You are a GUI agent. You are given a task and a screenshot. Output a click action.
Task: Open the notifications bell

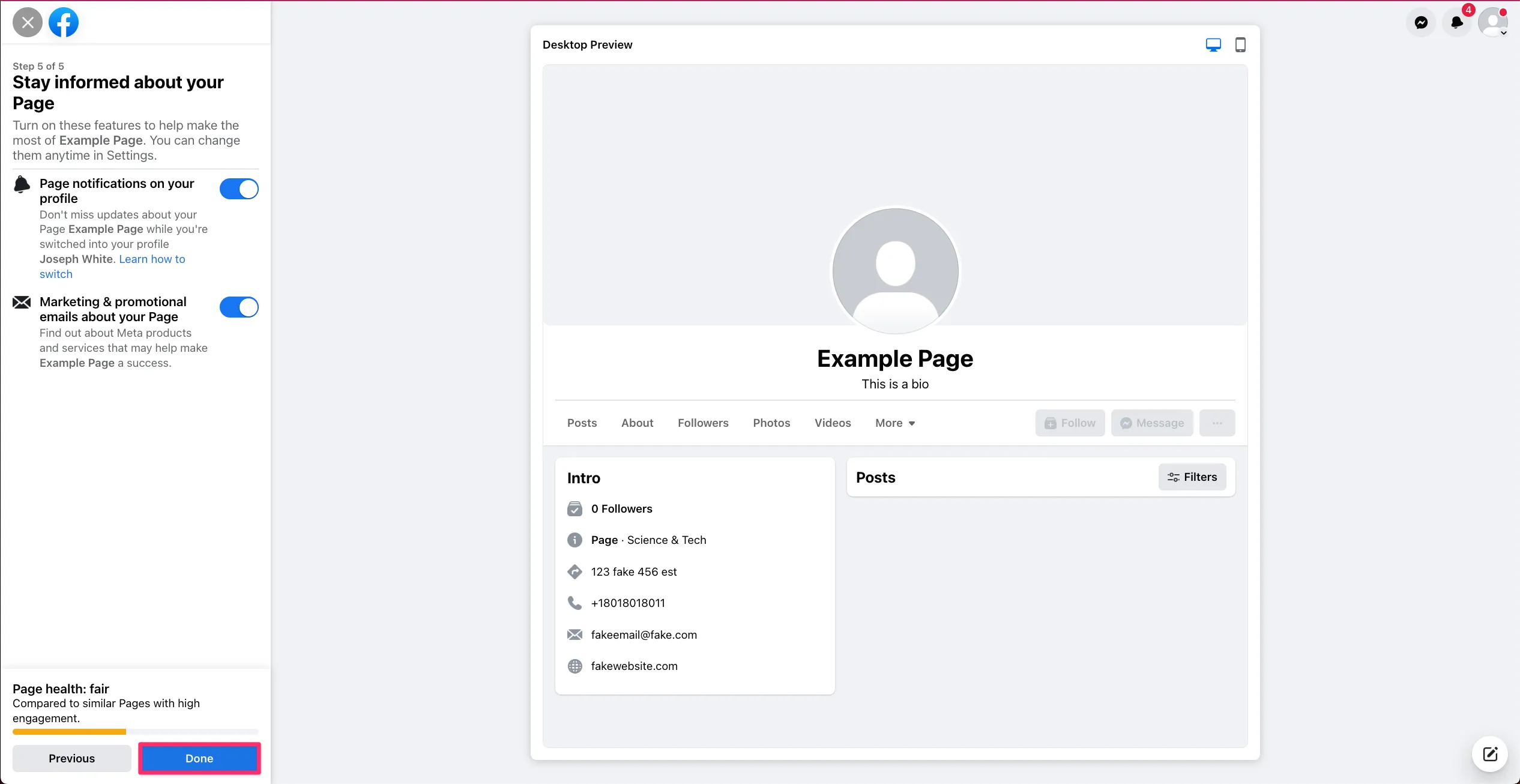(x=1457, y=23)
